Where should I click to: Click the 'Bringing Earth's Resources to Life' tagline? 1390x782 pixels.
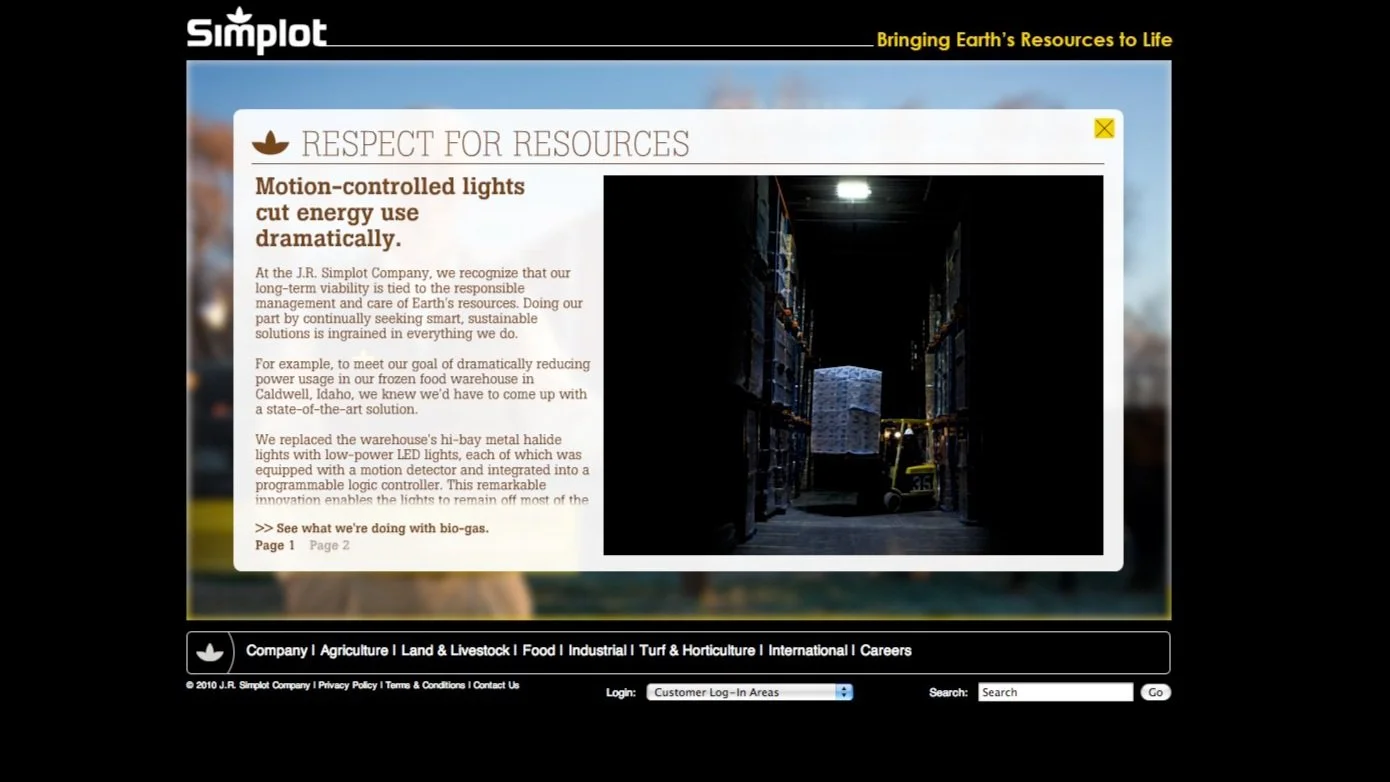[1024, 40]
